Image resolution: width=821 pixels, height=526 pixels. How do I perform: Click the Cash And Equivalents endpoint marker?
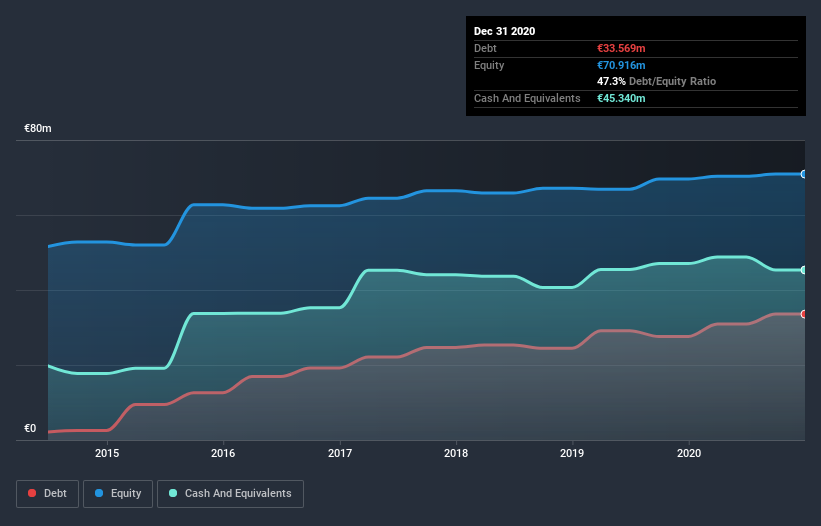coord(804,270)
